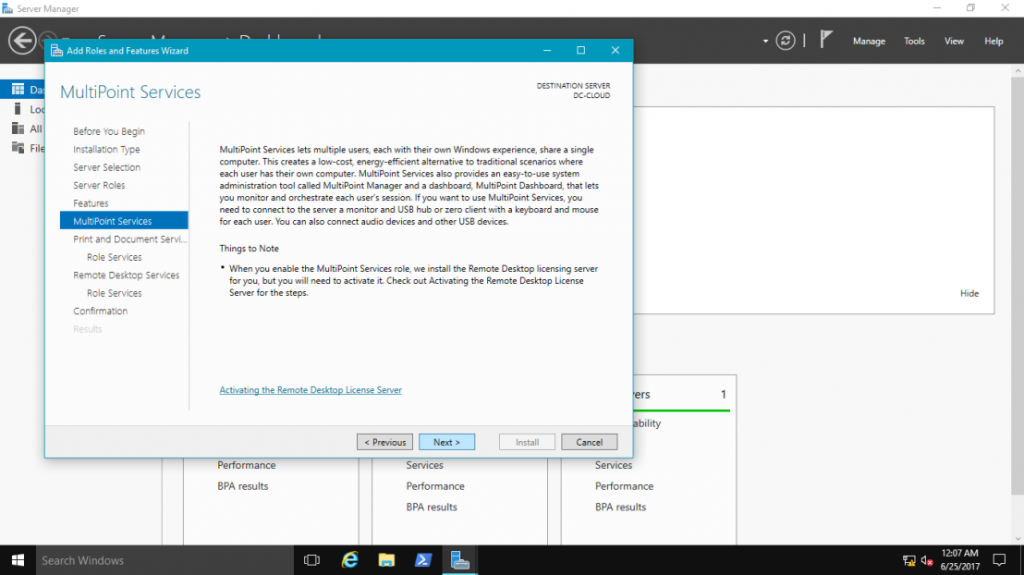Click BPA results in the right role tile
This screenshot has height=575, width=1024.
620,507
